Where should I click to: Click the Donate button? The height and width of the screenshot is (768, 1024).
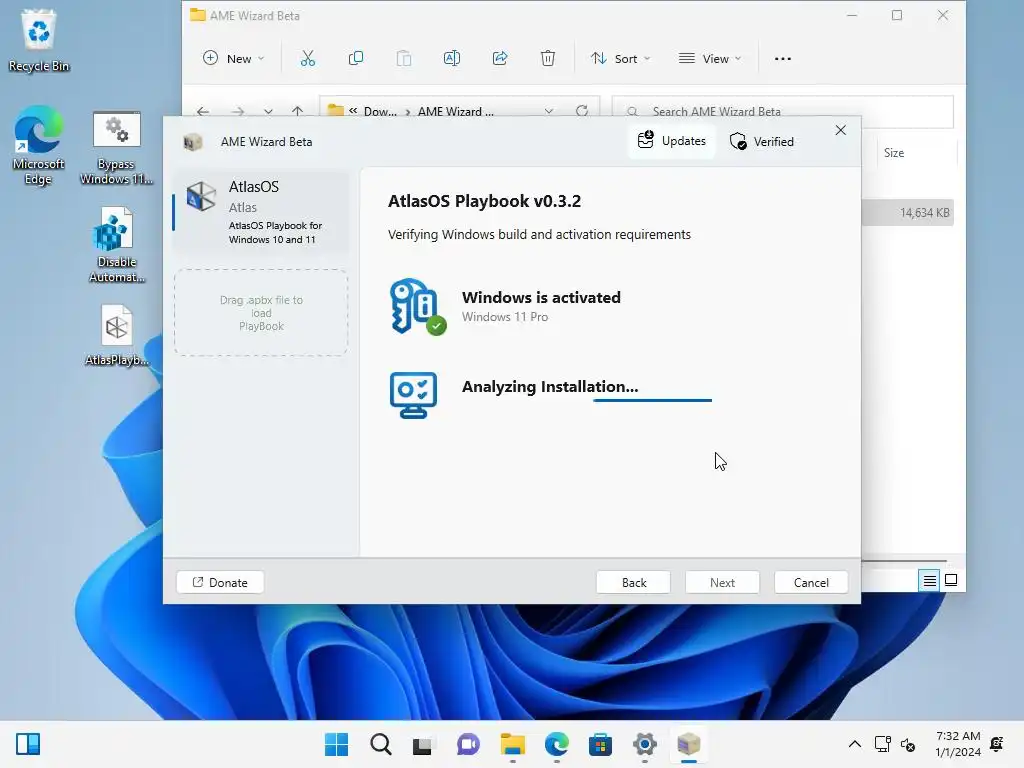tap(220, 583)
